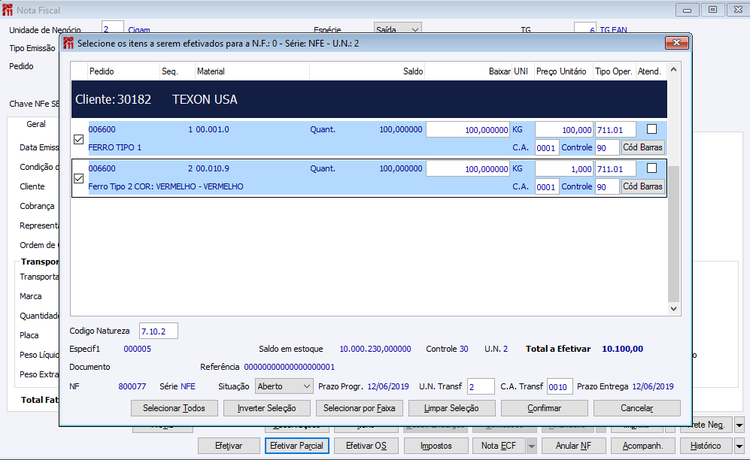This screenshot has height=460, width=750.
Task: Click Controle field 90 in Ferro Tipo 2 row
Action: 607,187
